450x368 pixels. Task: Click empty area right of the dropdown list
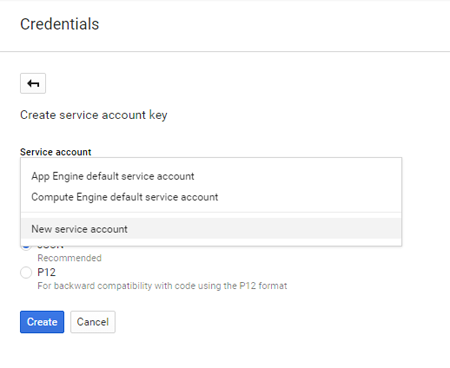point(426,202)
